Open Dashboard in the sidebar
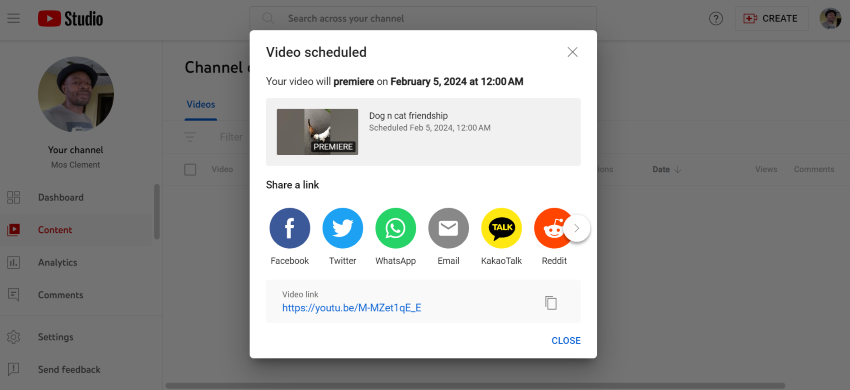The image size is (850, 390). click(76, 197)
